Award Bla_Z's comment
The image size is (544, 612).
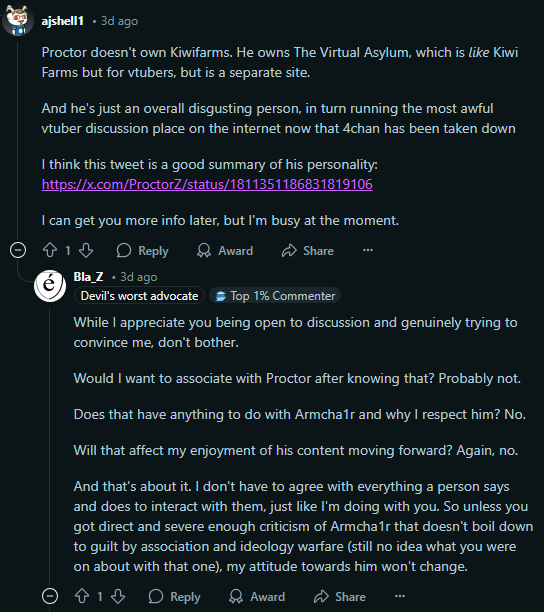point(257,596)
